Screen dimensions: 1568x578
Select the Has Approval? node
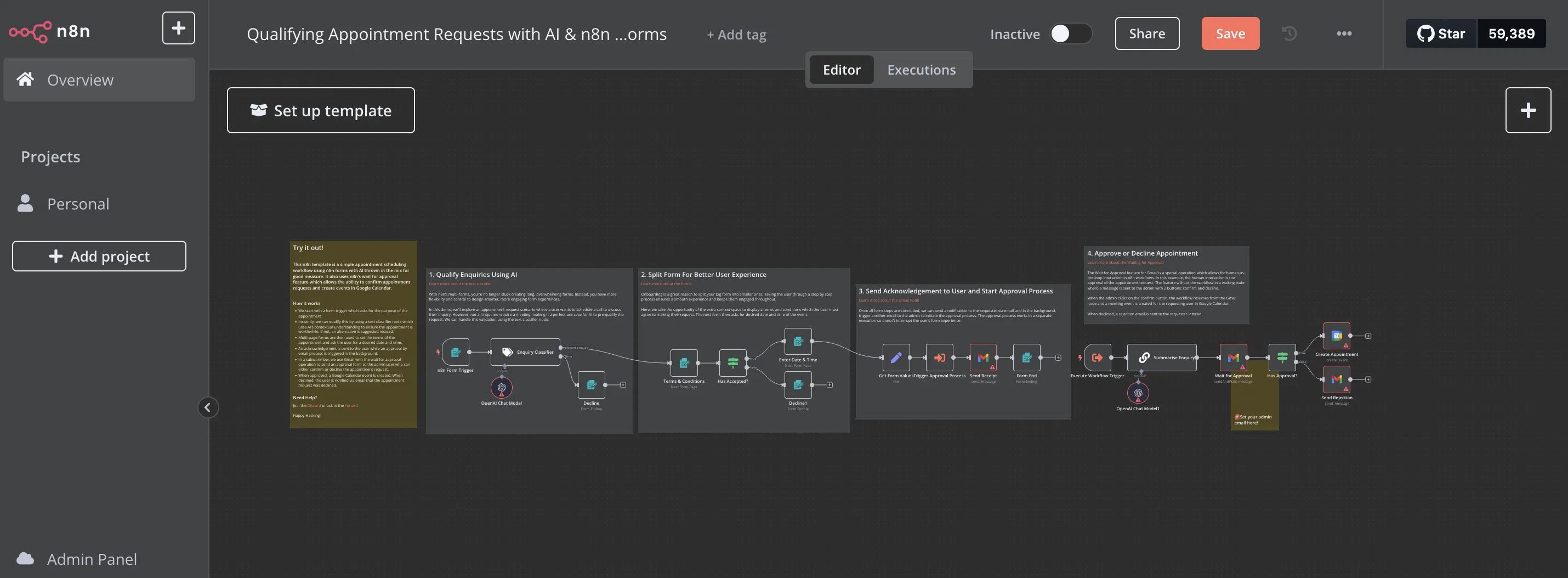pyautogui.click(x=1282, y=358)
